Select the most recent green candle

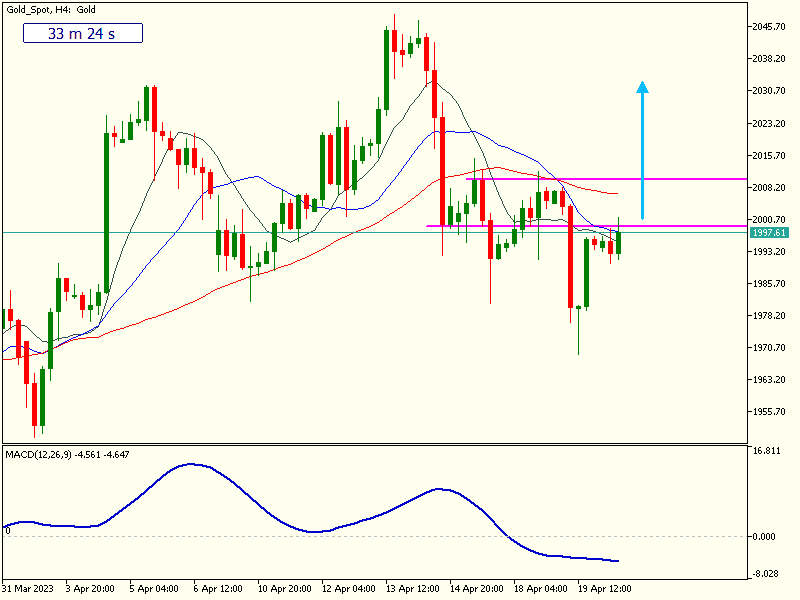click(x=619, y=242)
